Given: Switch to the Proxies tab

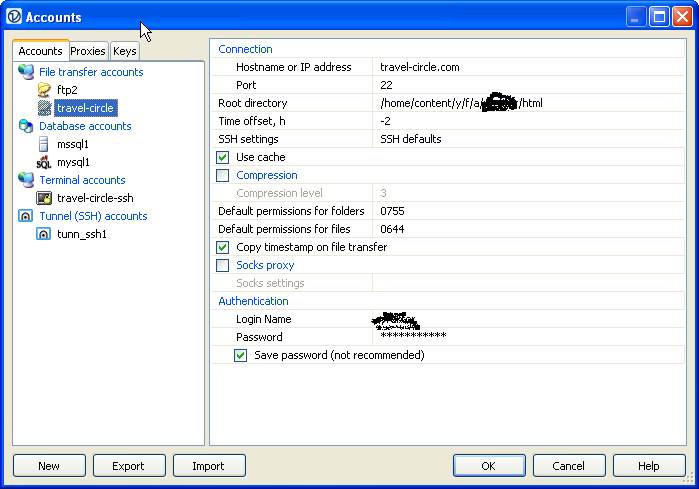Looking at the screenshot, I should click(x=88, y=51).
